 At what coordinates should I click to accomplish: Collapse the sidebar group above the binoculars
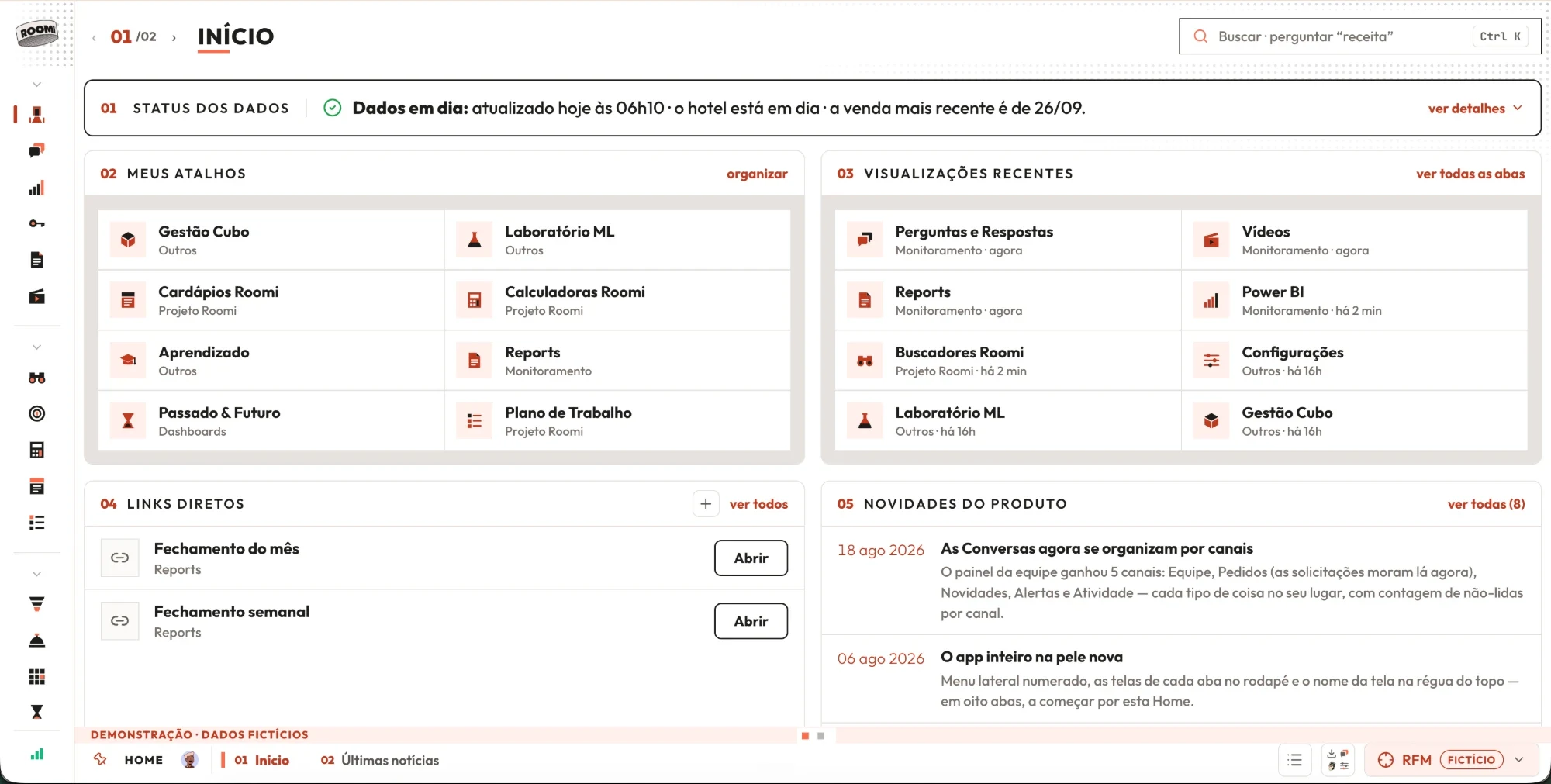[36, 347]
